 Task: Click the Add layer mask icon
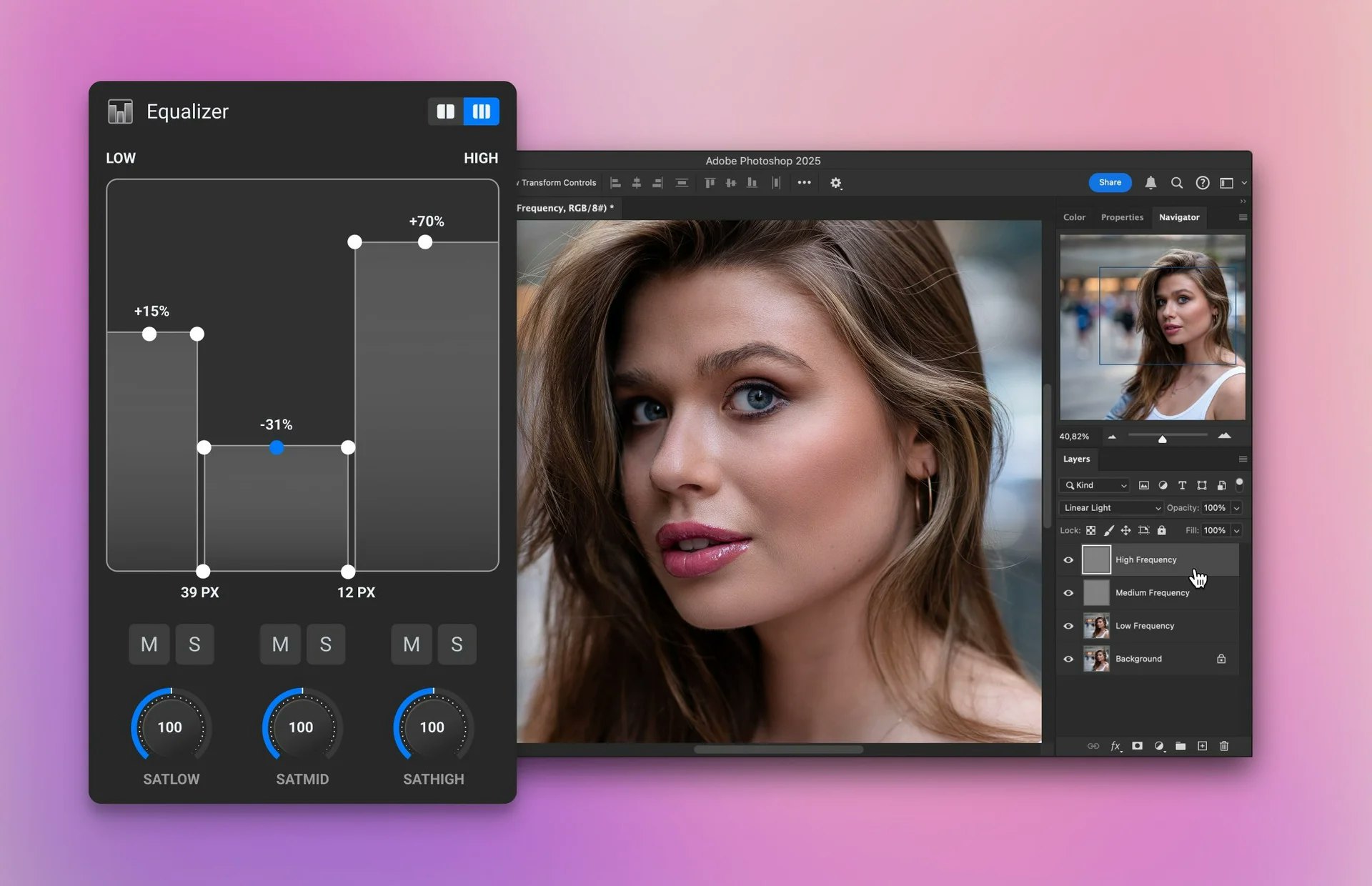pos(1137,746)
